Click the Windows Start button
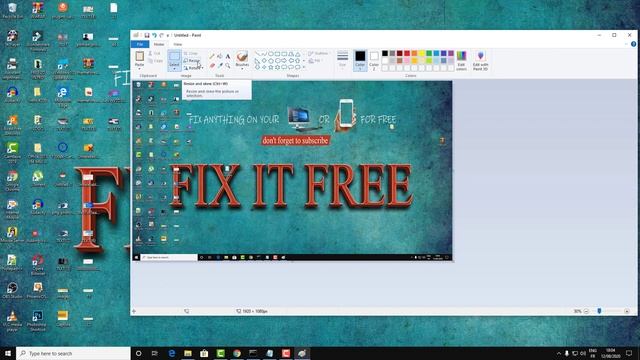Screen dimensions: 640x360 [8, 353]
